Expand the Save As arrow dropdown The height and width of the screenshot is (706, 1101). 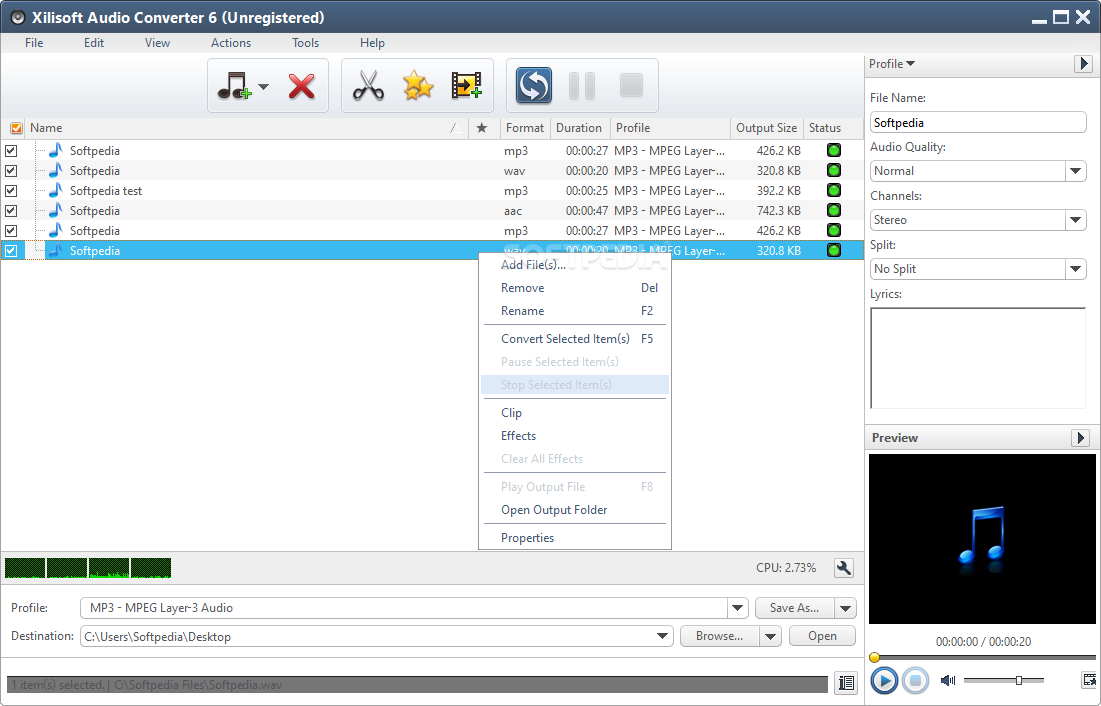[x=845, y=608]
